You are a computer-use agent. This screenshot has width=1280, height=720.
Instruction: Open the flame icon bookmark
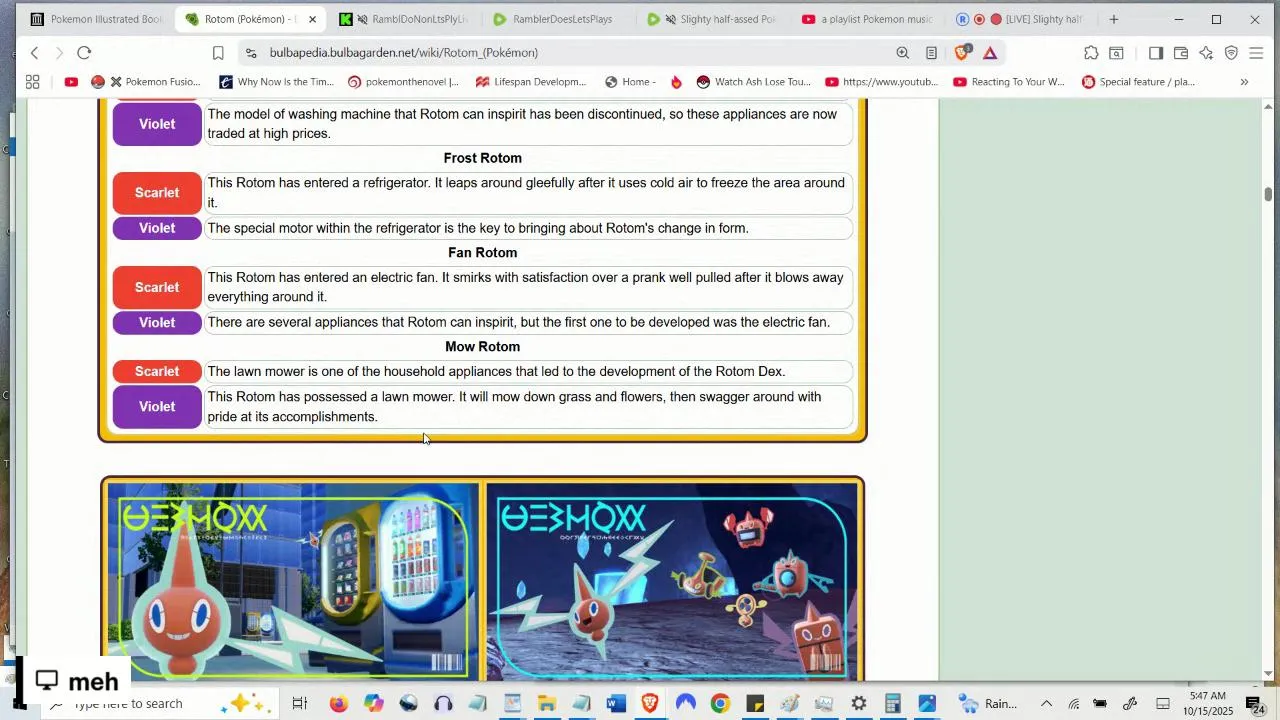[676, 82]
